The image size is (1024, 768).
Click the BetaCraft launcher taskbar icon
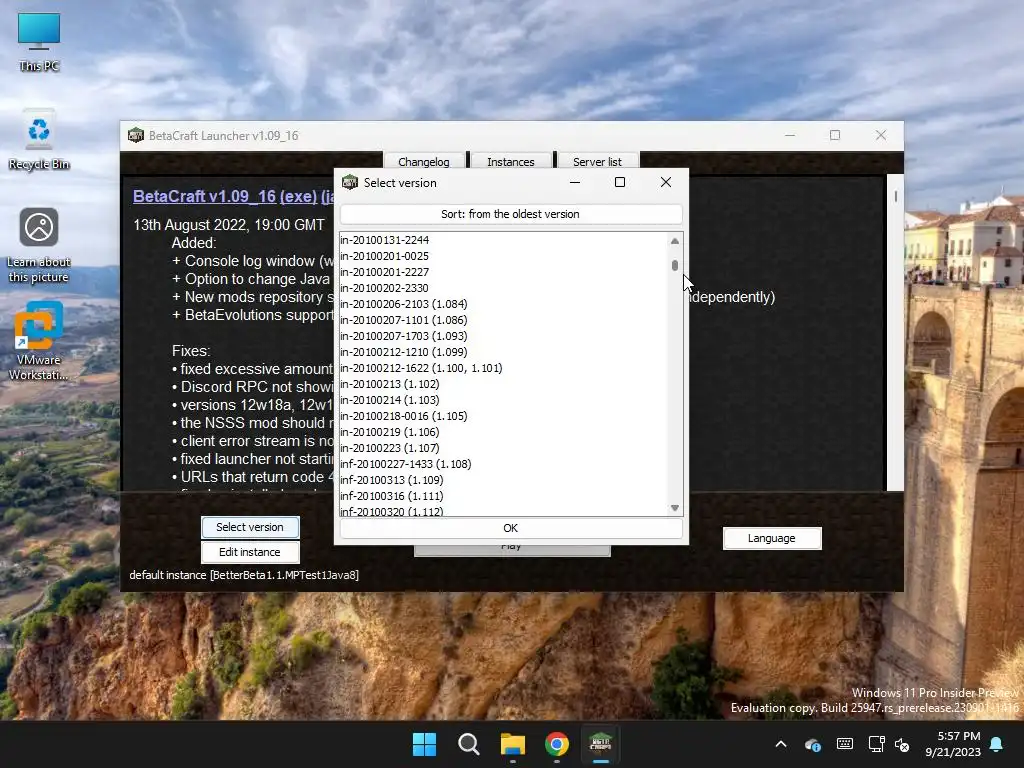600,744
